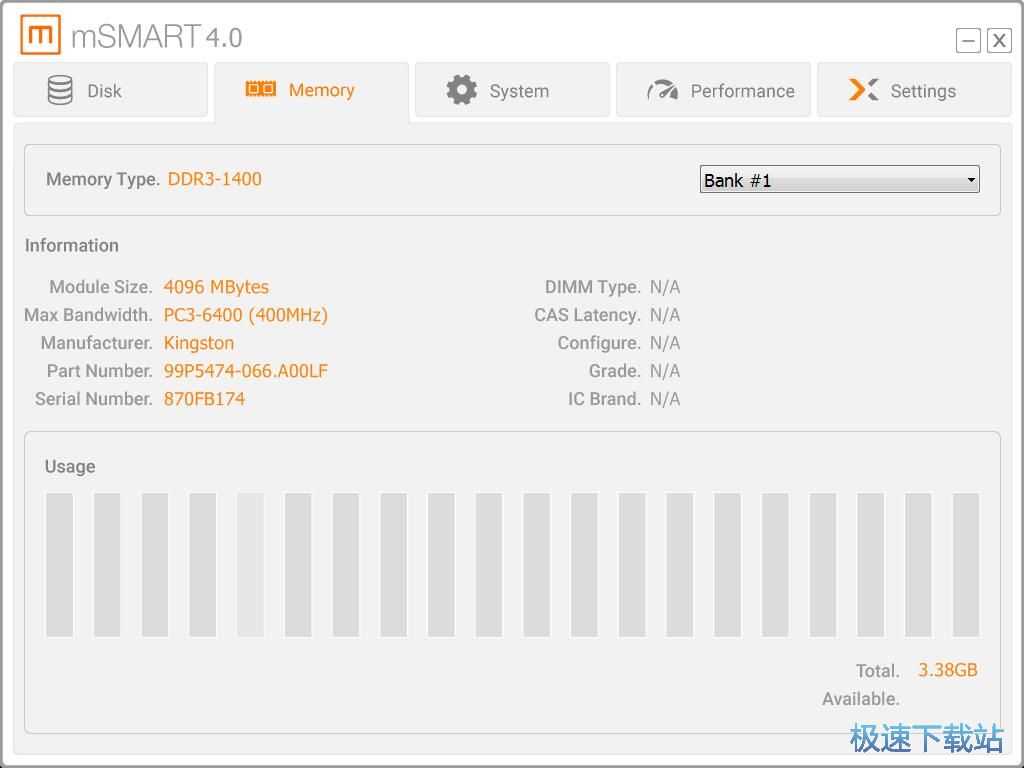Go to the Settings page
This screenshot has width=1024, height=768.
pos(913,90)
